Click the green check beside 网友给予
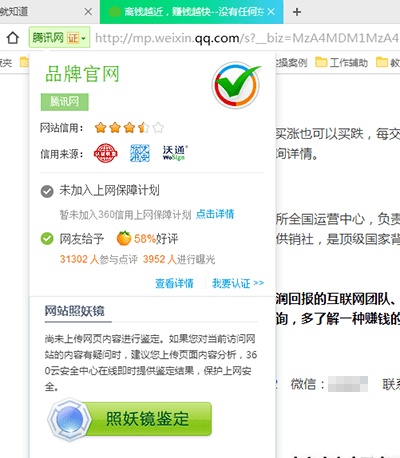Viewport: 400px width, 458px height. pos(47,239)
